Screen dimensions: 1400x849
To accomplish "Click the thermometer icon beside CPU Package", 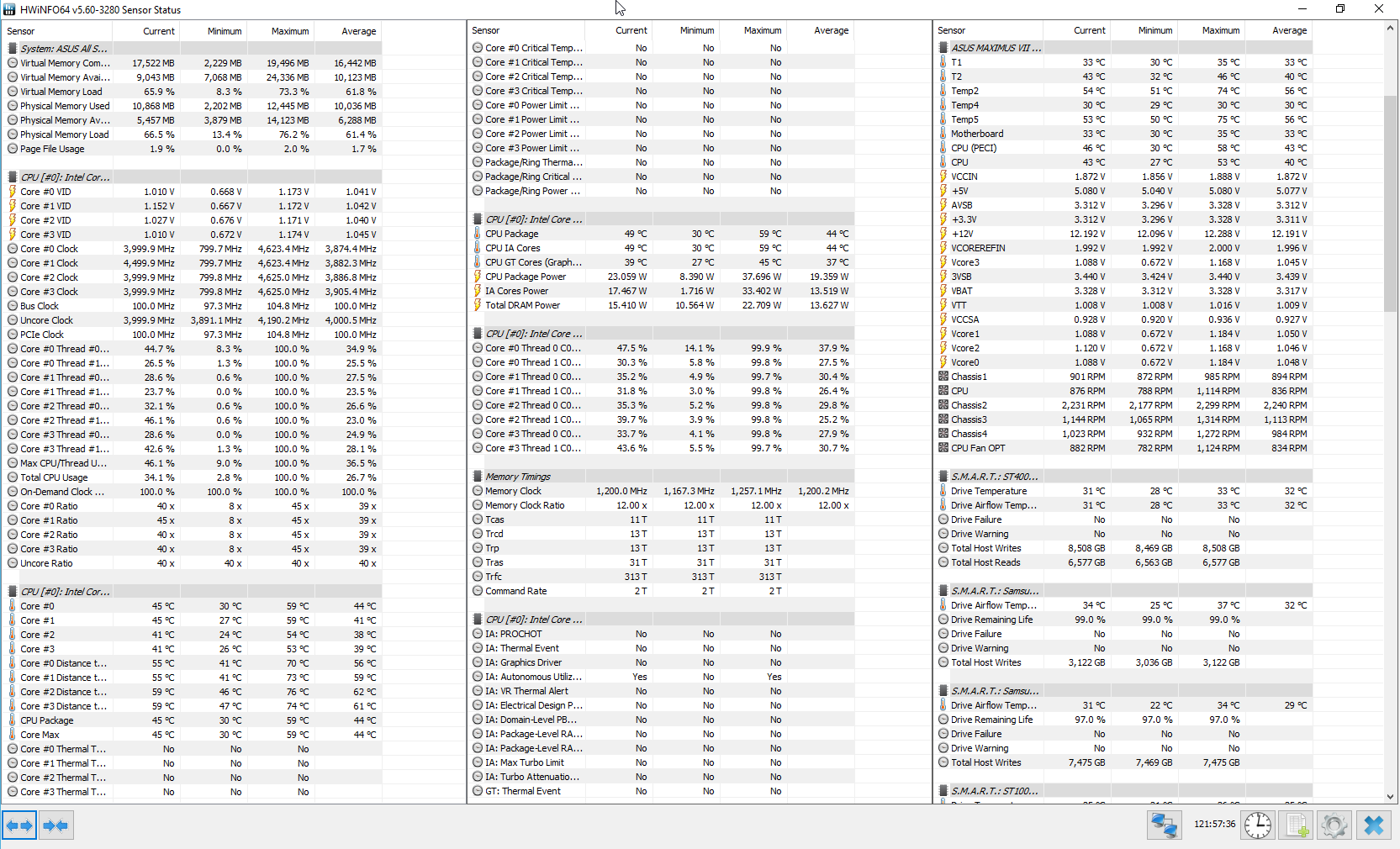I will click(x=478, y=234).
